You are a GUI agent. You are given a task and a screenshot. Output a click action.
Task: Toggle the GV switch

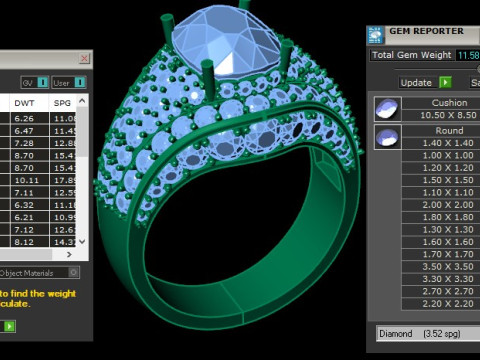pos(35,82)
